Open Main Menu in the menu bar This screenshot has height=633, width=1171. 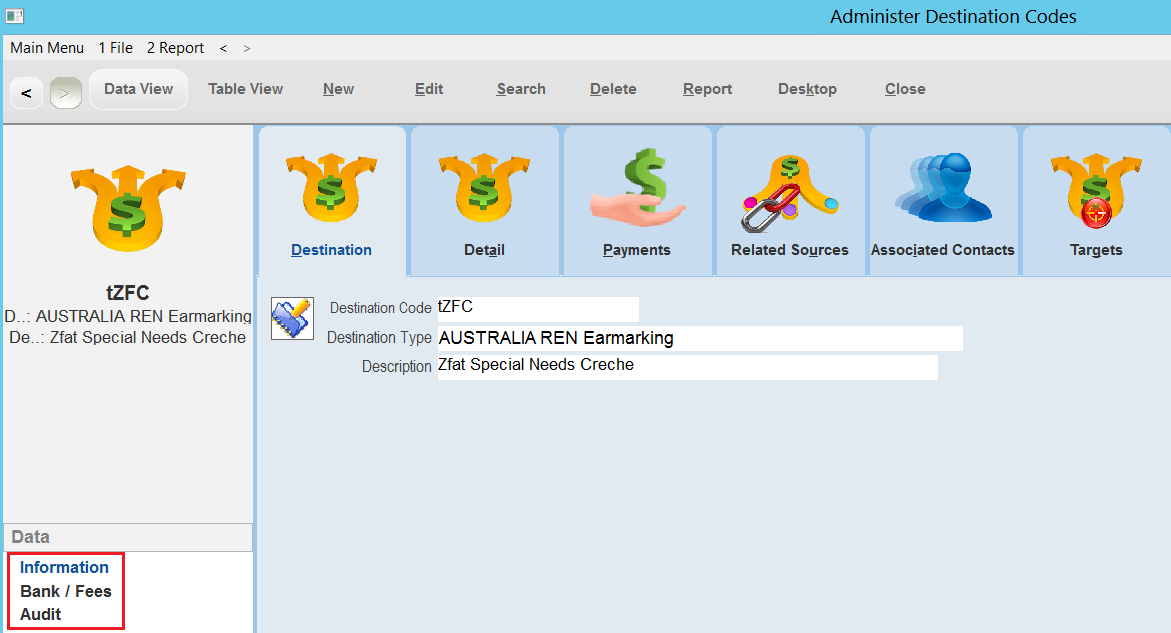pyautogui.click(x=47, y=48)
